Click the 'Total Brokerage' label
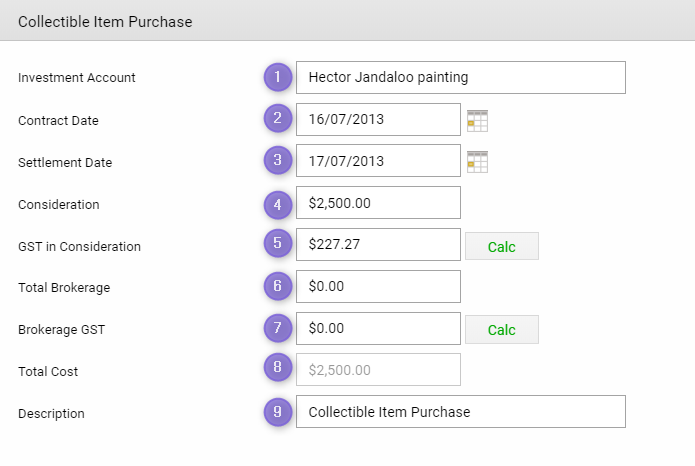Image resolution: width=695 pixels, height=466 pixels. (64, 288)
